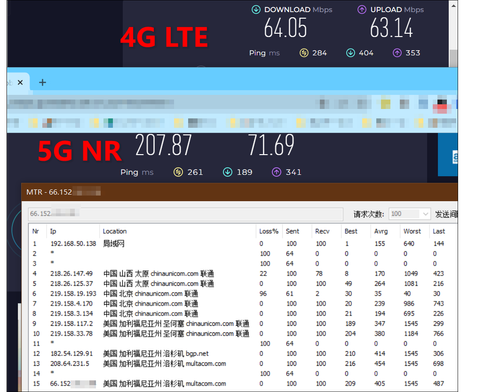Click the 4G upload speed icon
The width and height of the screenshot is (500, 392).
pos(362,10)
